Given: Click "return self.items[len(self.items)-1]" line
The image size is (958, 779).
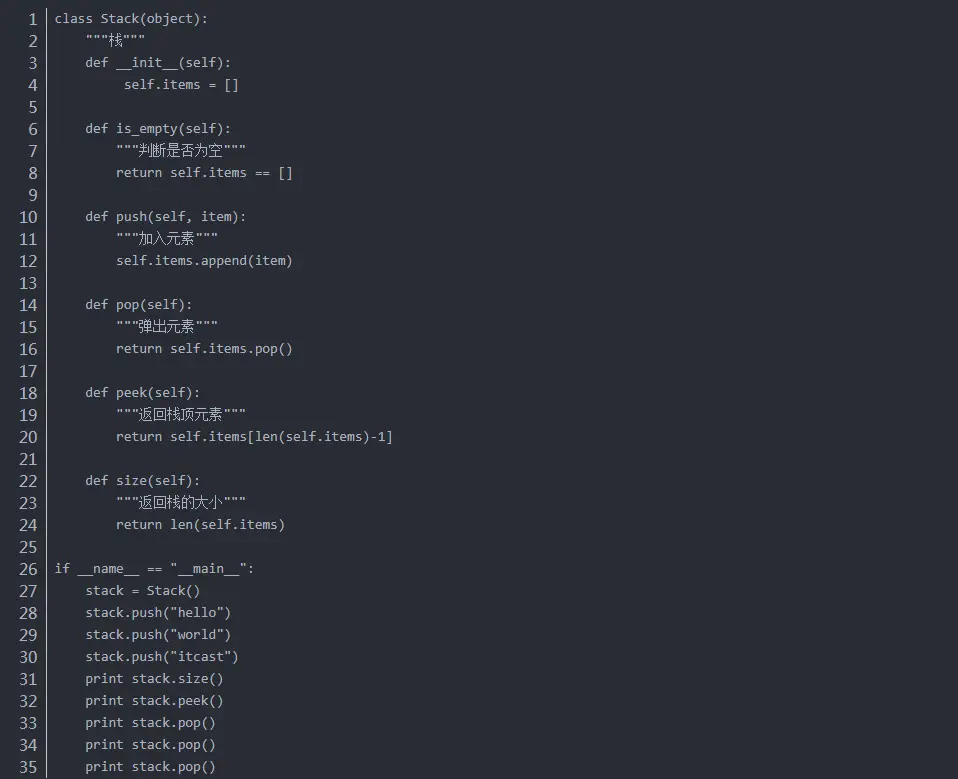Looking at the screenshot, I should [254, 437].
